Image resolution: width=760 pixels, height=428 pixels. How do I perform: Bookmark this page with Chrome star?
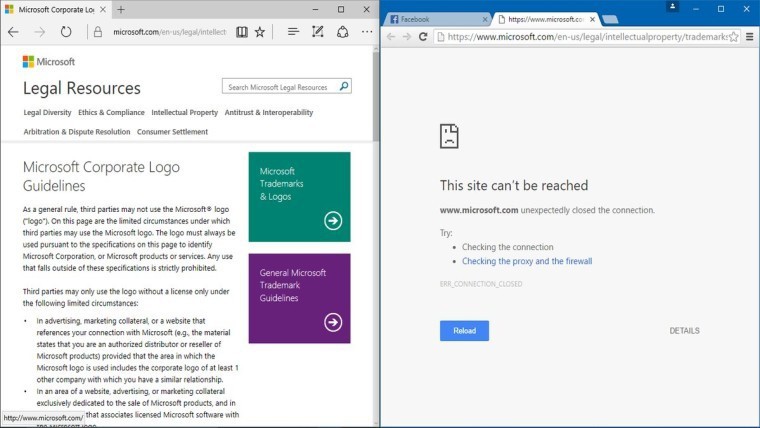(x=733, y=37)
